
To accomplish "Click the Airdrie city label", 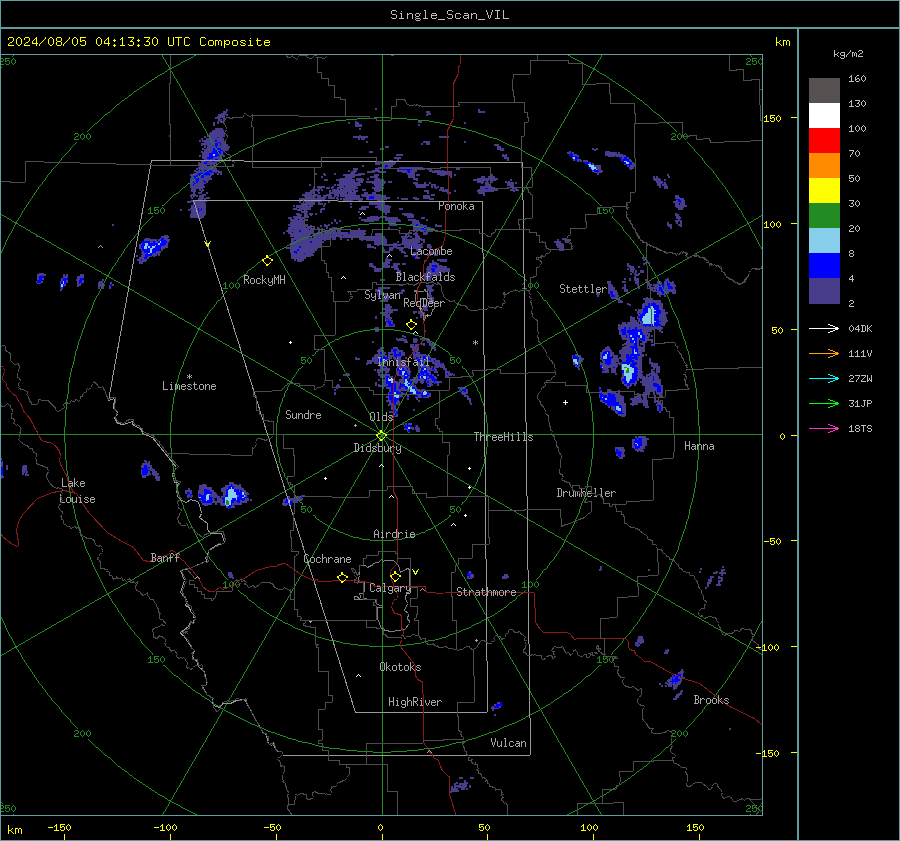I will coord(394,534).
